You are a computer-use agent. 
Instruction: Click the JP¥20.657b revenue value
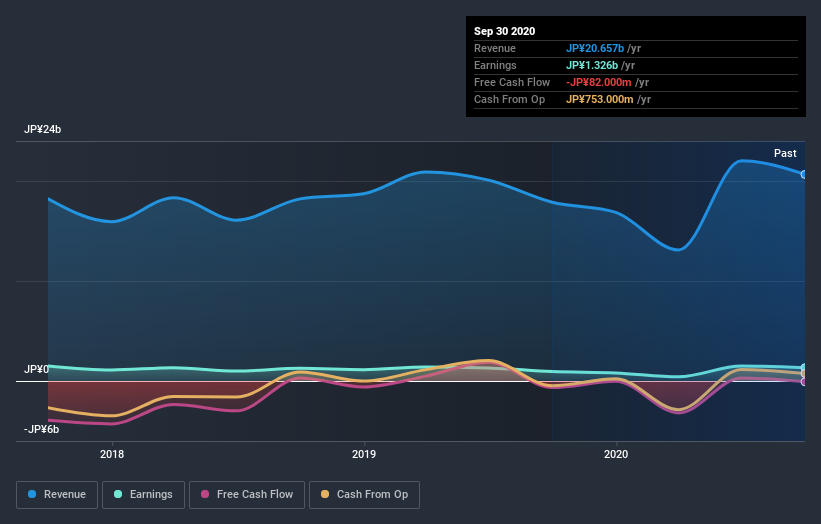pyautogui.click(x=595, y=48)
